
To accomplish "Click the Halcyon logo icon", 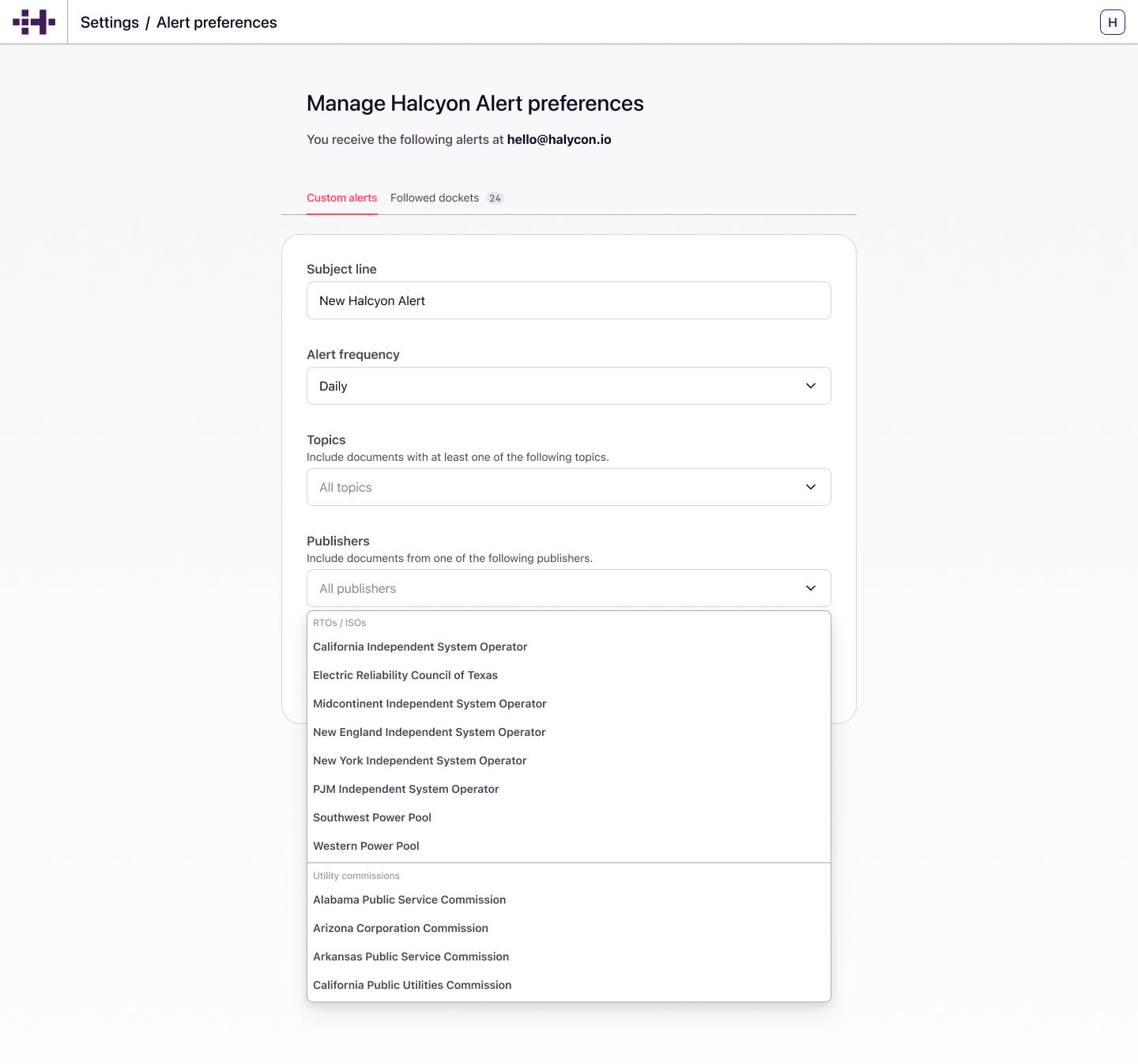I will (34, 22).
